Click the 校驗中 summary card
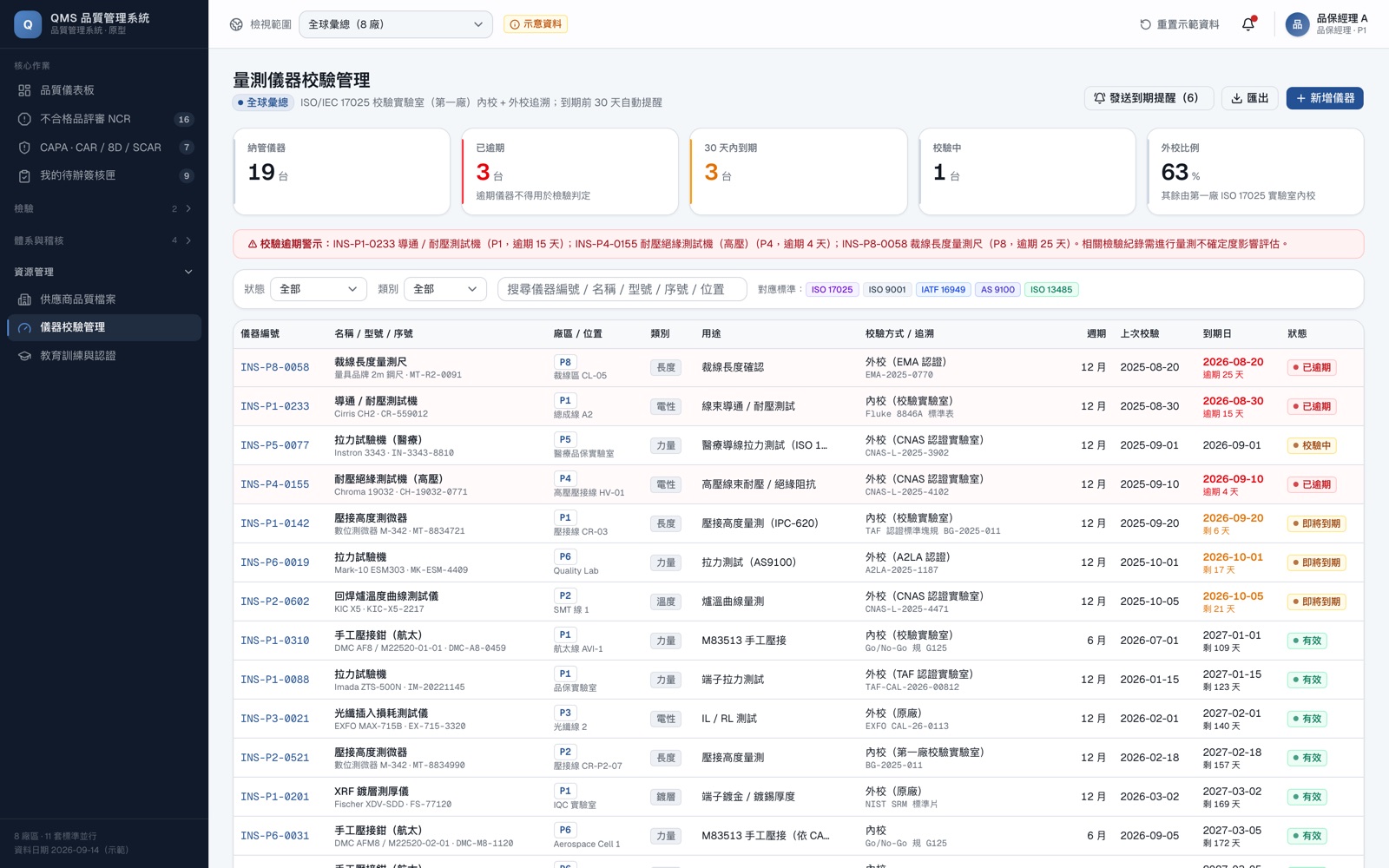 pyautogui.click(x=1026, y=172)
